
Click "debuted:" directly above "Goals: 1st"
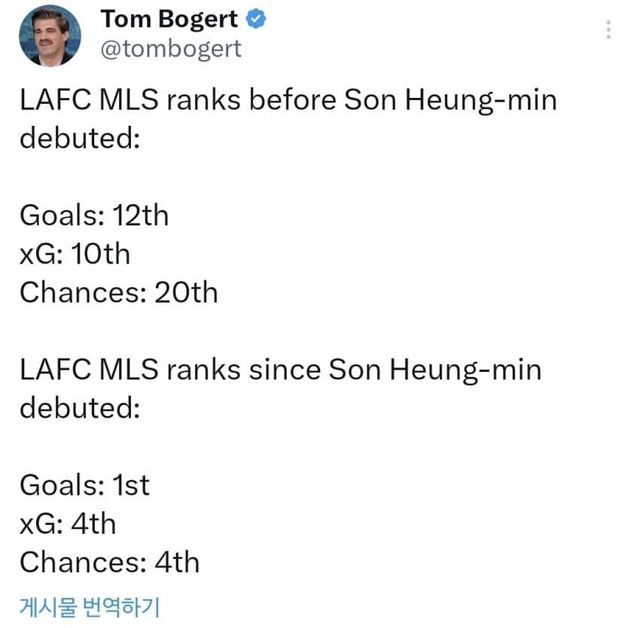coord(80,408)
